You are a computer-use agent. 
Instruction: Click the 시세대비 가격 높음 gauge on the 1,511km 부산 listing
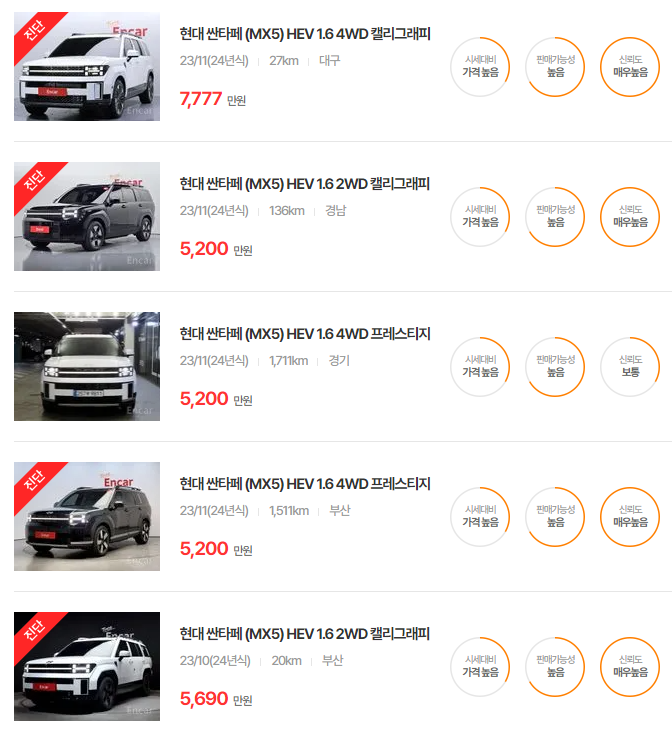pos(480,517)
